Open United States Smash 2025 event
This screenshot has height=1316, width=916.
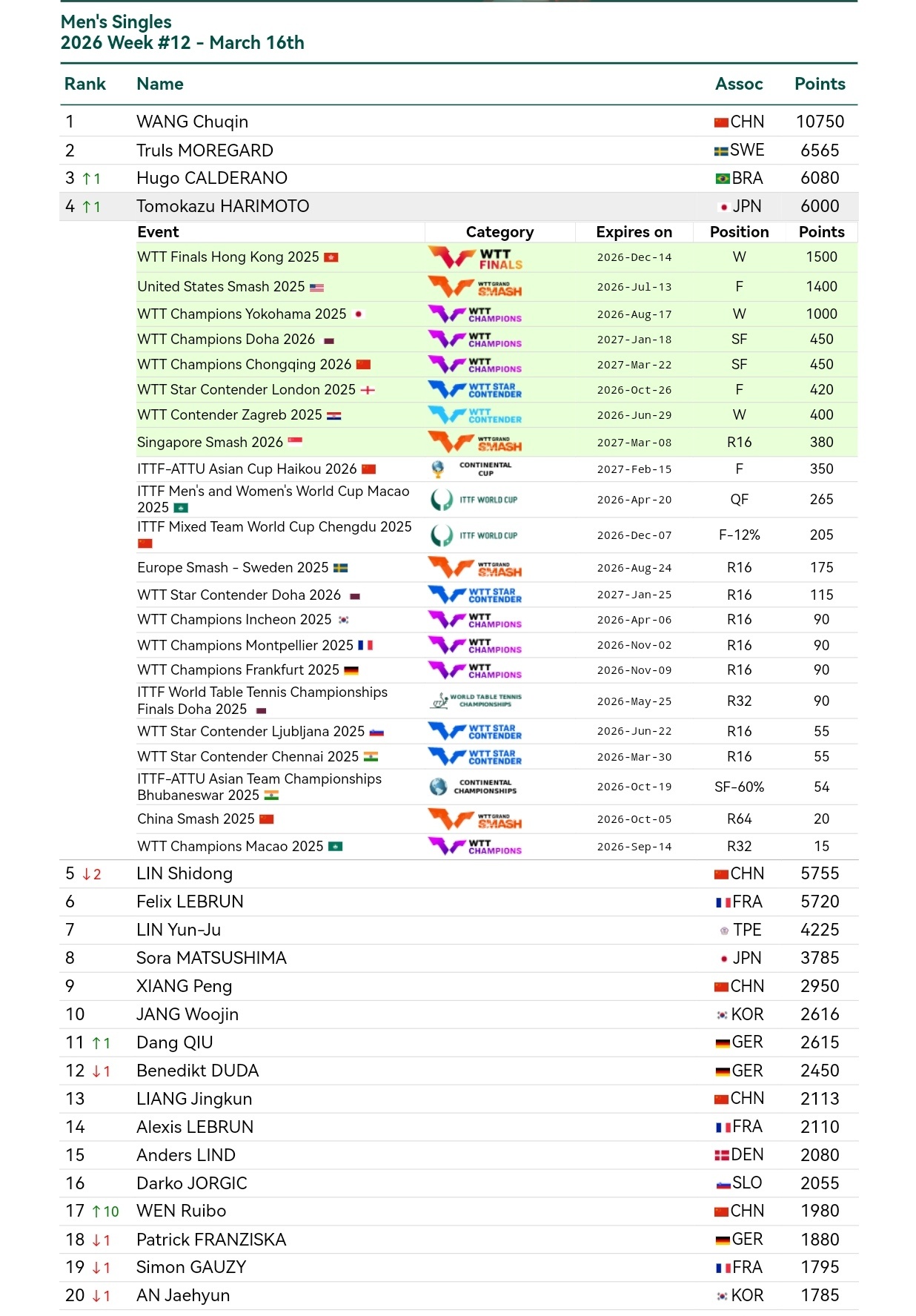(x=221, y=287)
